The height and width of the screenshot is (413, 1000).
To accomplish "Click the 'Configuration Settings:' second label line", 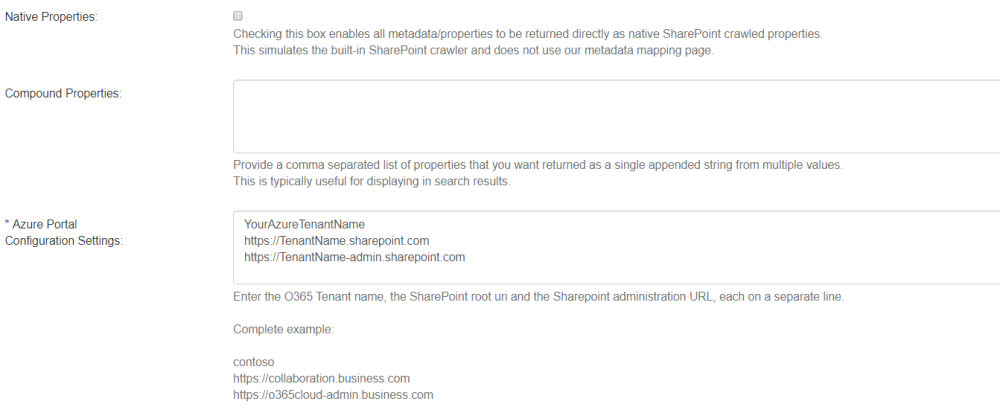I will pyautogui.click(x=63, y=240).
